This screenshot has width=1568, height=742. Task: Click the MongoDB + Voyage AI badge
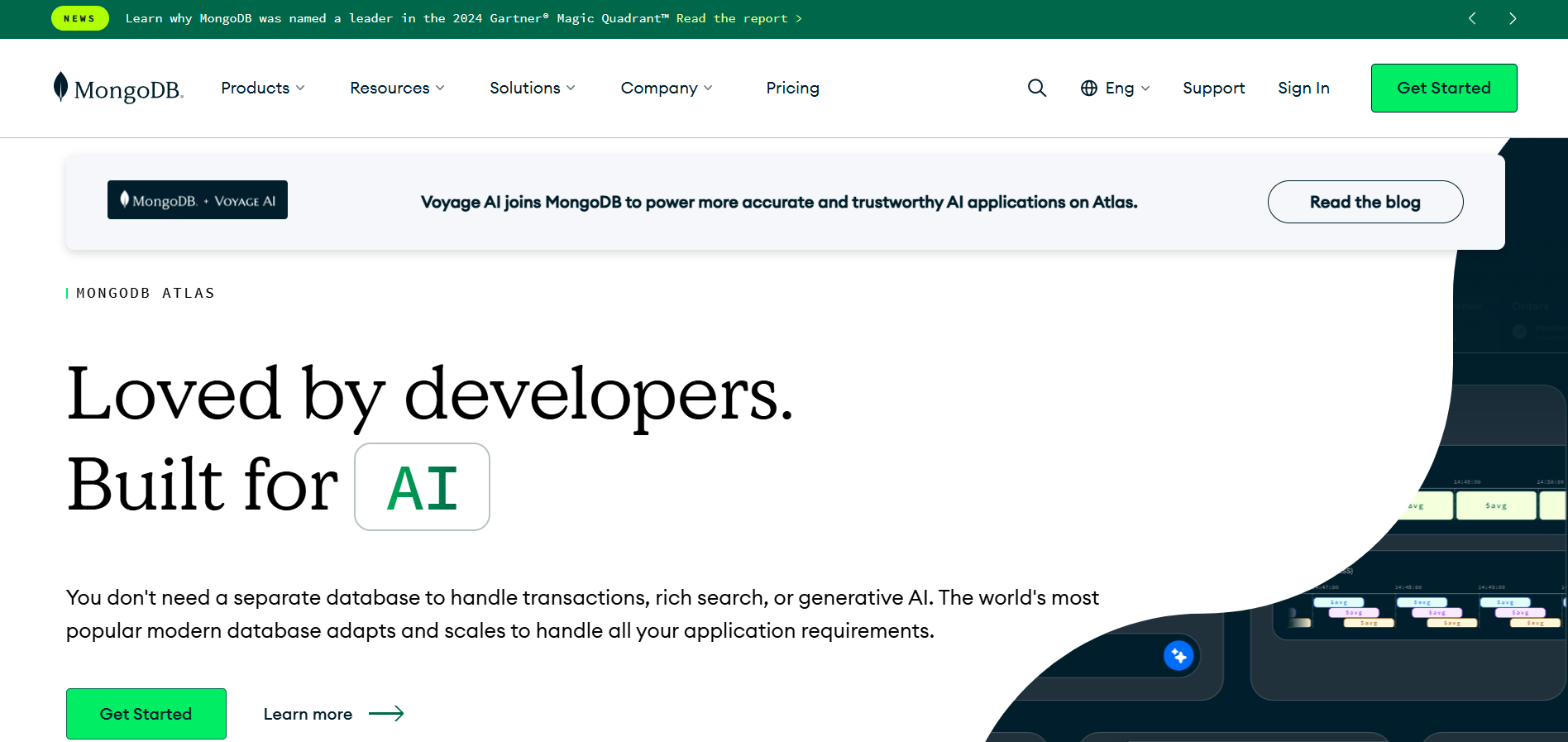(198, 200)
